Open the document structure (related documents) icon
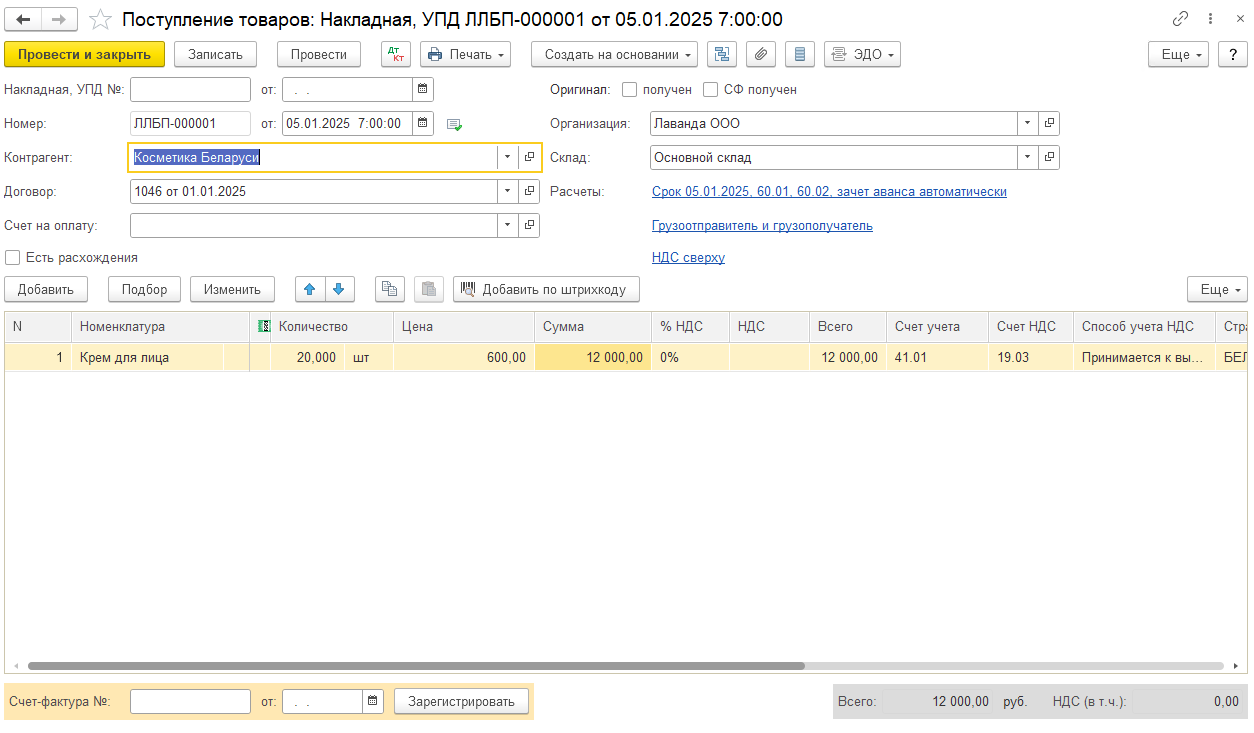 (721, 54)
